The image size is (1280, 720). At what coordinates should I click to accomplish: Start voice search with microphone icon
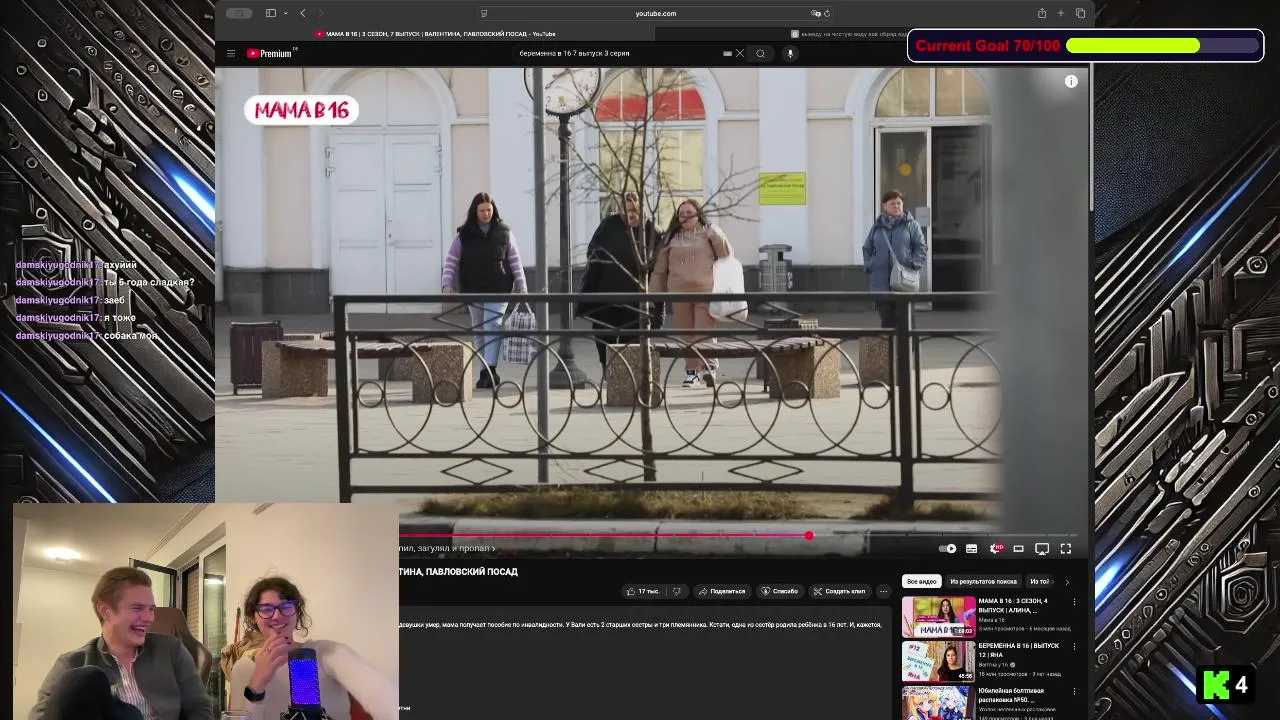[x=790, y=54]
